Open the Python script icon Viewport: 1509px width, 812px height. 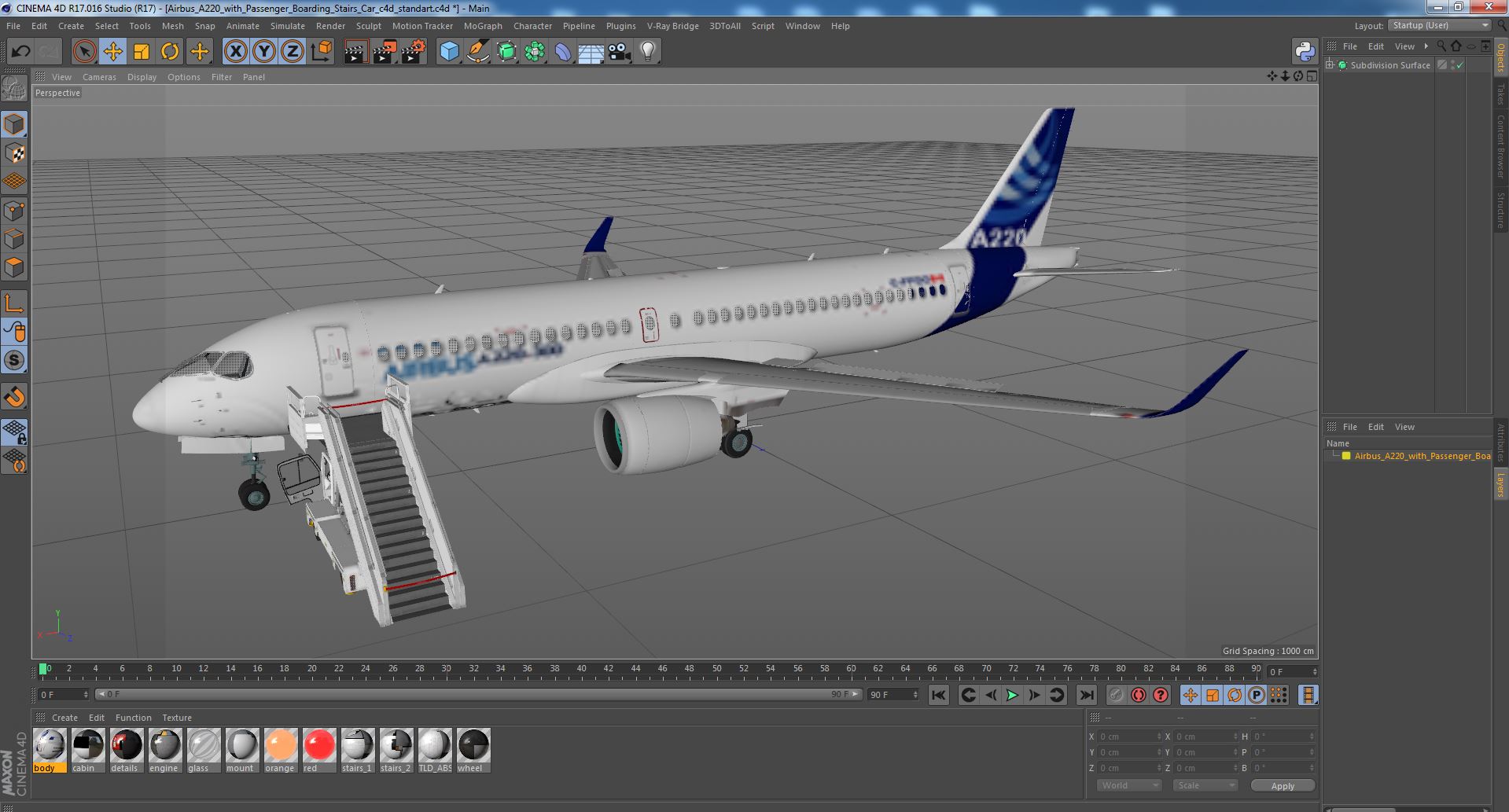click(x=1305, y=52)
